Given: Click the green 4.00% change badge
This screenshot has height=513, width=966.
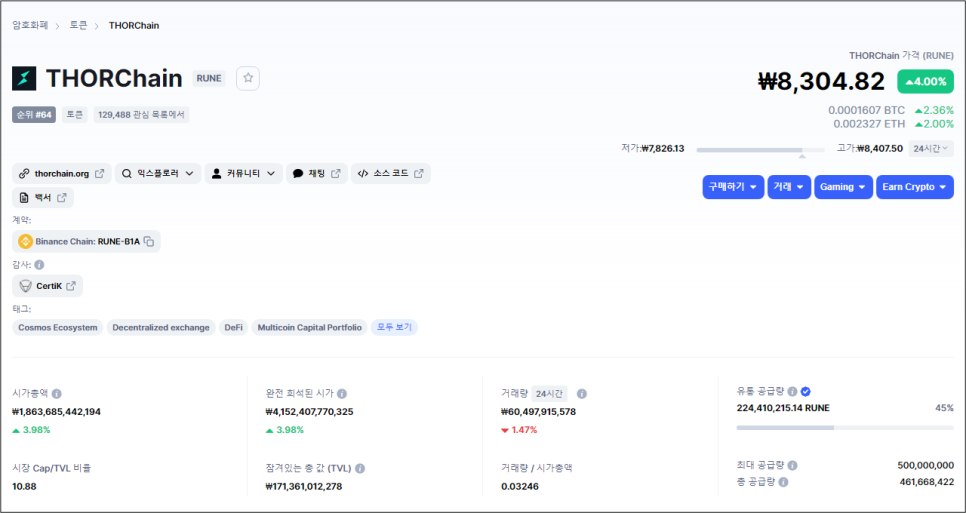Looking at the screenshot, I should (x=925, y=81).
